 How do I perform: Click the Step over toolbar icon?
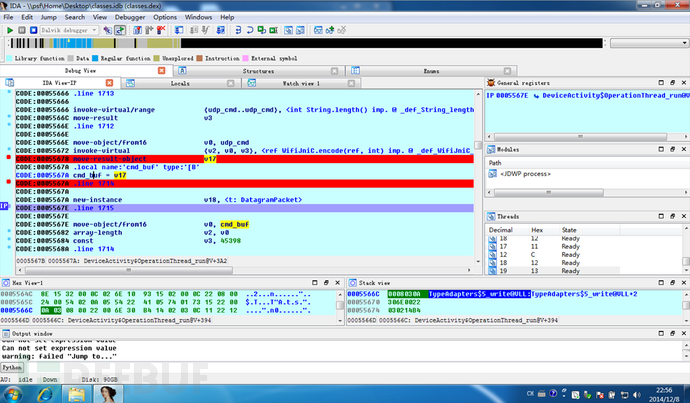(x=250, y=30)
